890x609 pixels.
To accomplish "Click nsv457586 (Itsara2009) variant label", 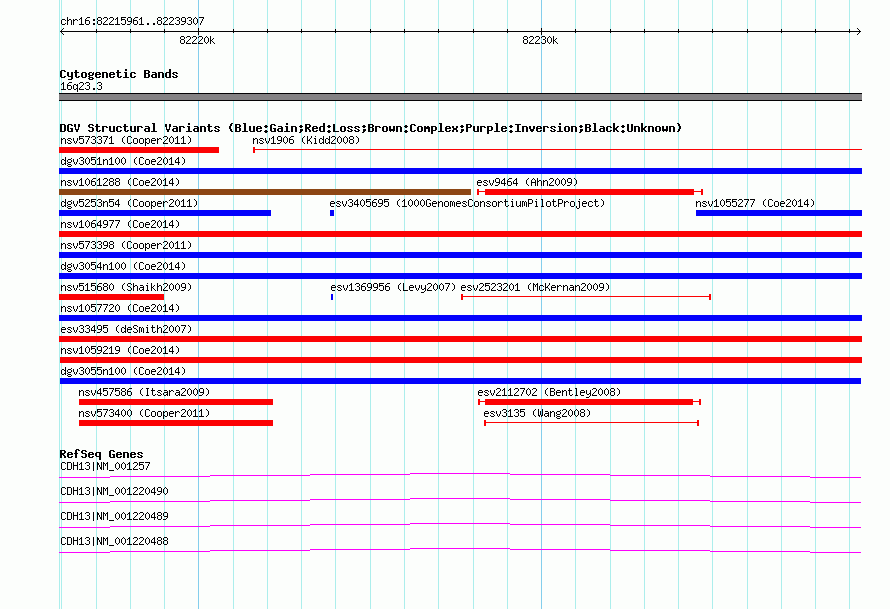I will pyautogui.click(x=144, y=392).
